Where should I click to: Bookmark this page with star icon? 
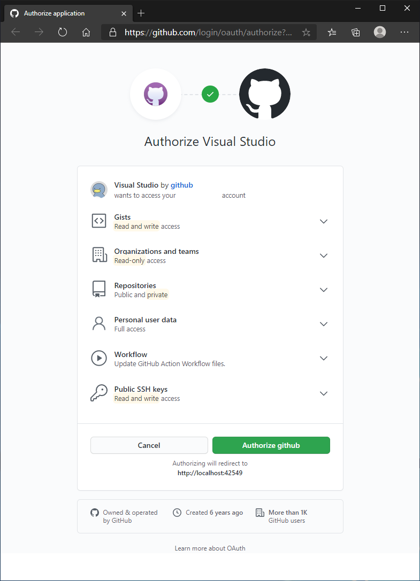click(306, 33)
